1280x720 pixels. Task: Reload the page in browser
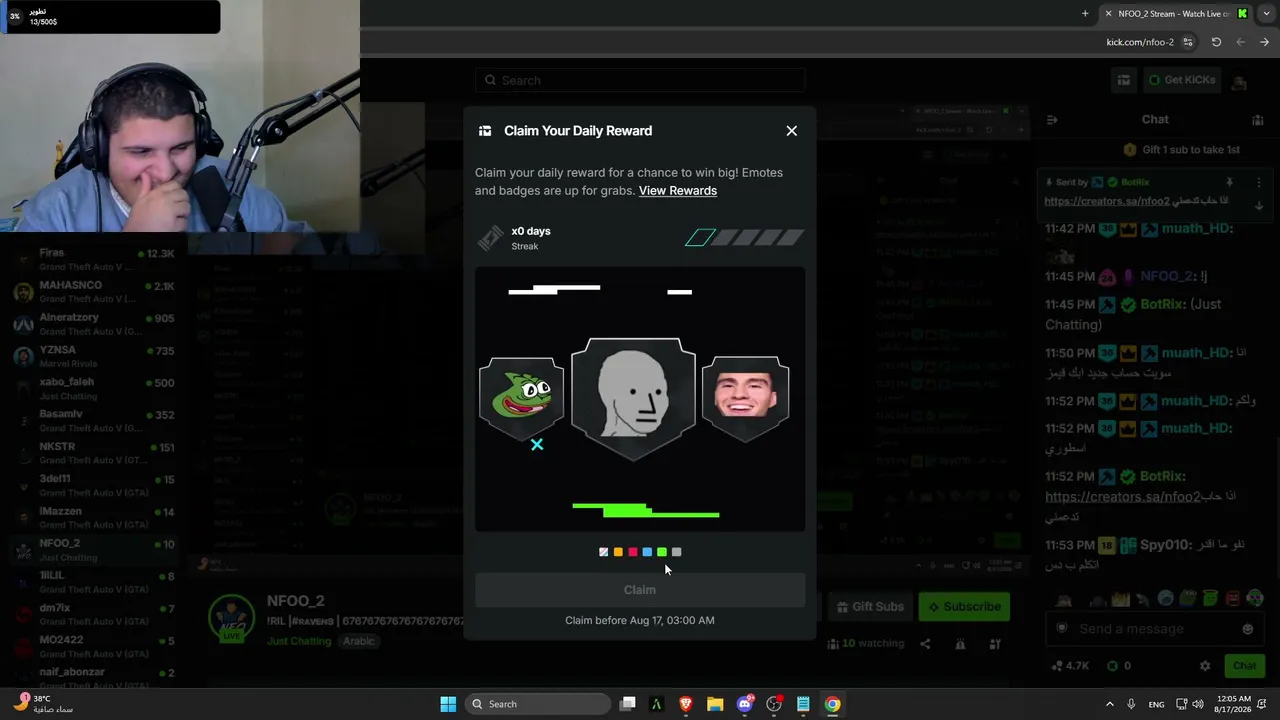(1216, 42)
